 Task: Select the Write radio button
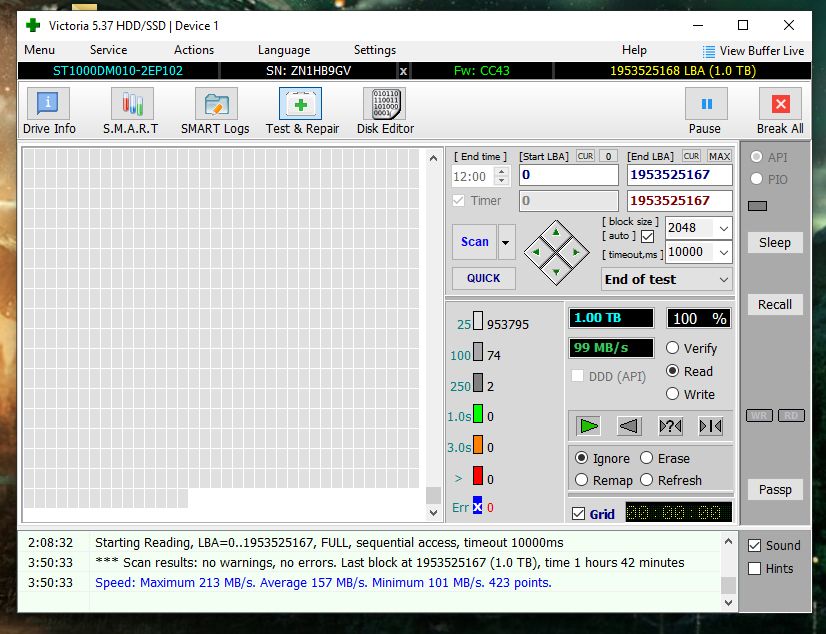[672, 394]
